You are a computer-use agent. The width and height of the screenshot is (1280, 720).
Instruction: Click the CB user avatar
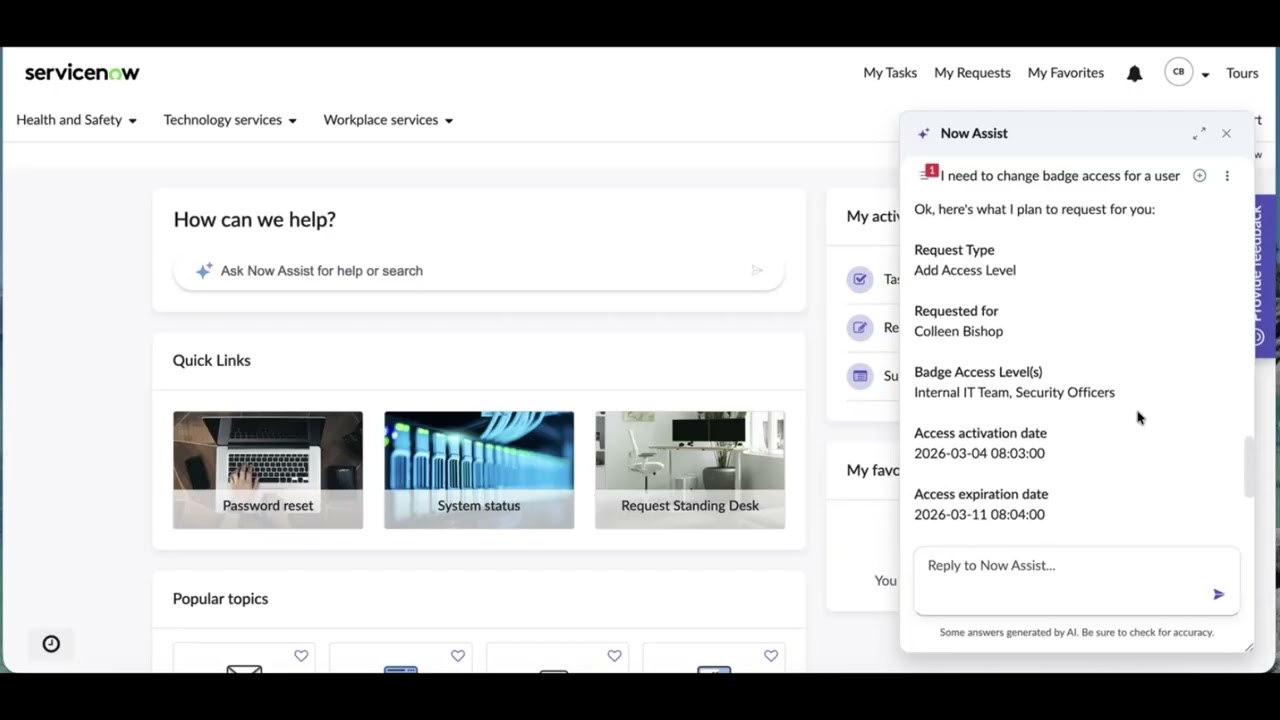click(x=1178, y=72)
